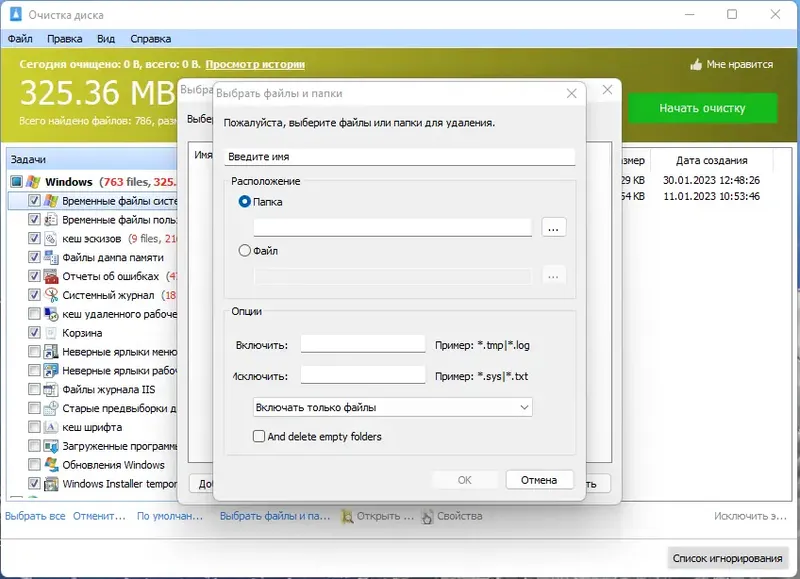The image size is (800, 579).
Task: Select the Файл radio button
Action: [x=245, y=250]
